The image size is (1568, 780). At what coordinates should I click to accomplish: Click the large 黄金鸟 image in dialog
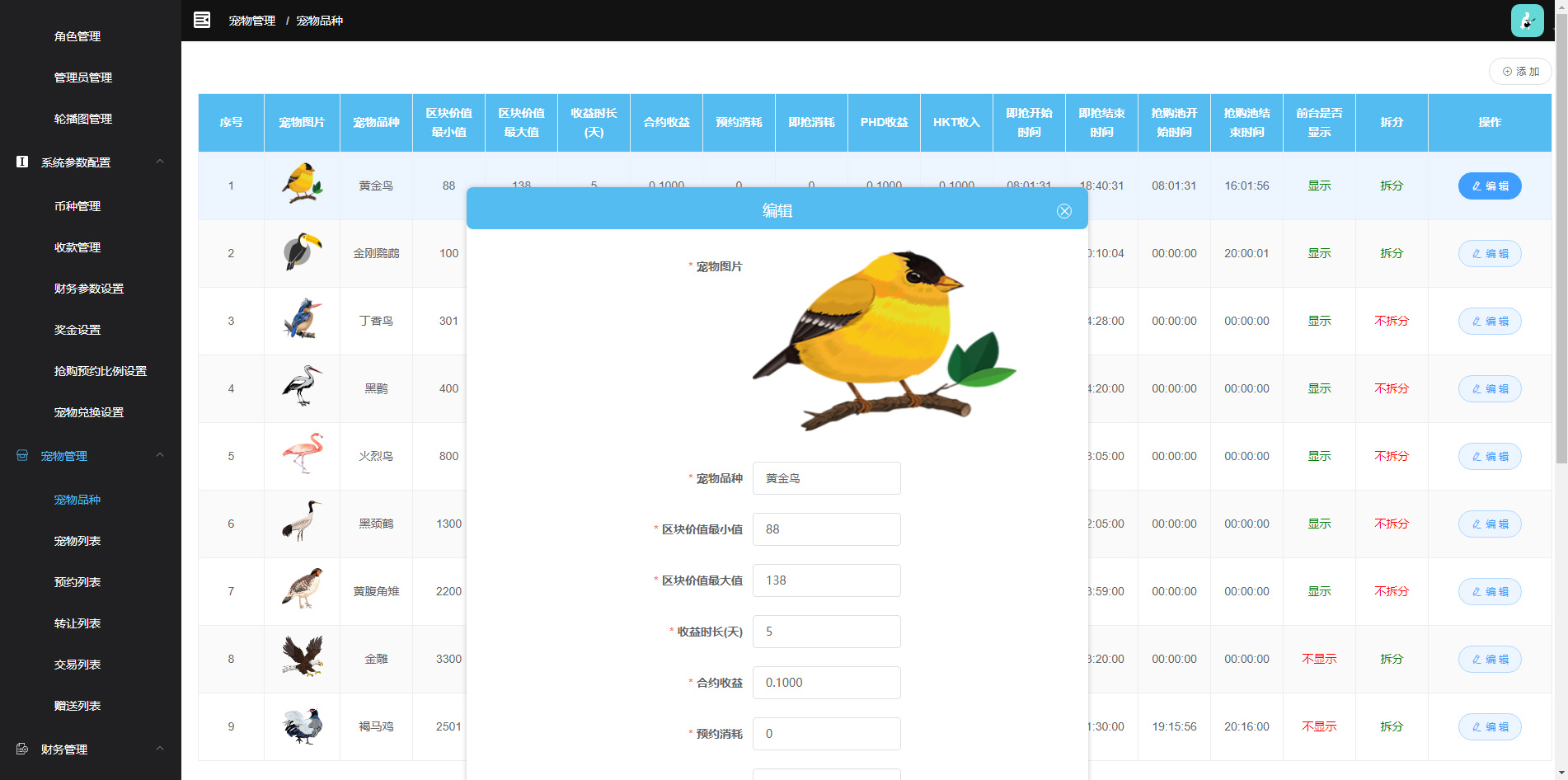(x=884, y=341)
